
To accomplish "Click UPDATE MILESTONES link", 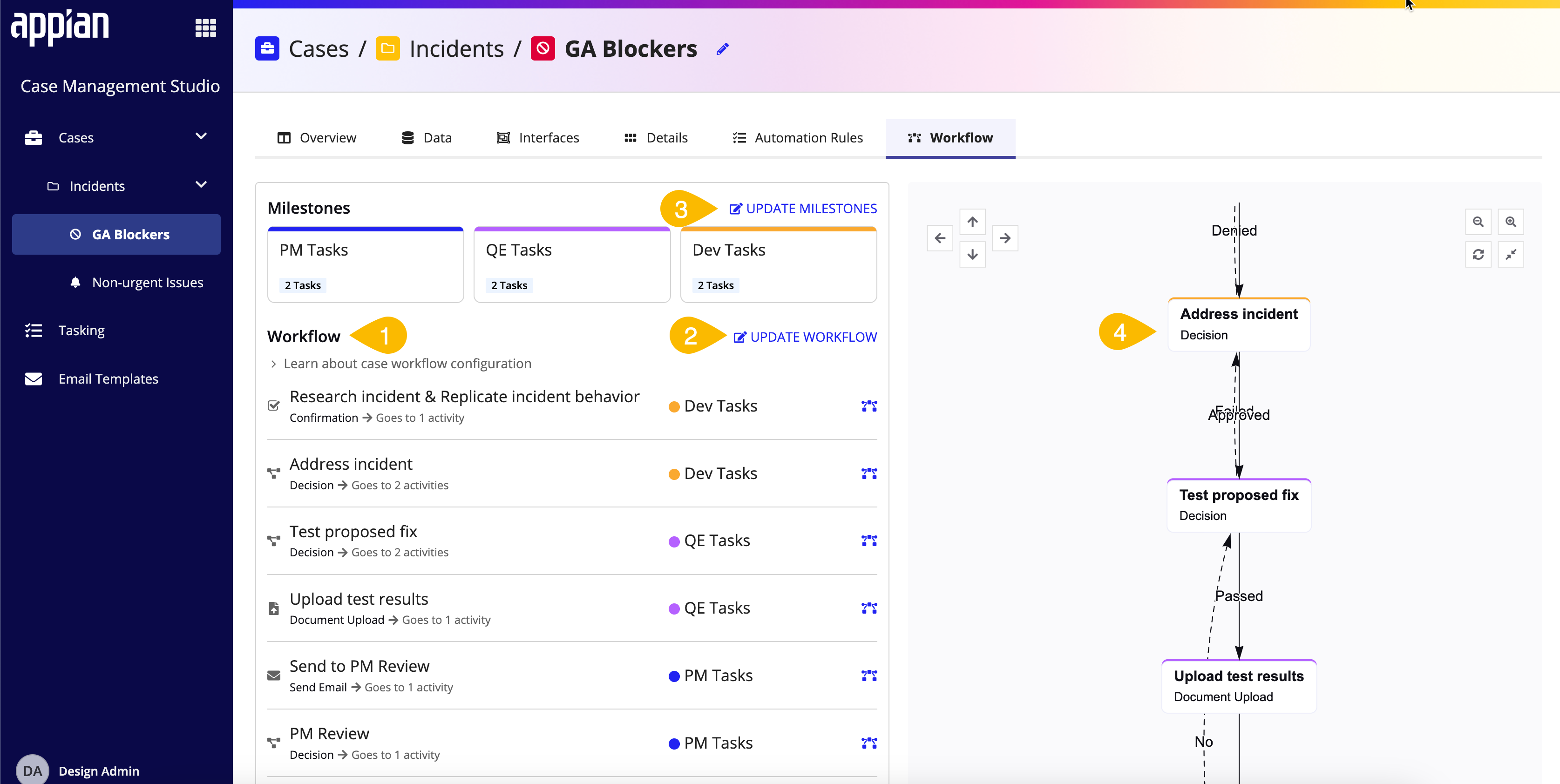I will (x=803, y=208).
